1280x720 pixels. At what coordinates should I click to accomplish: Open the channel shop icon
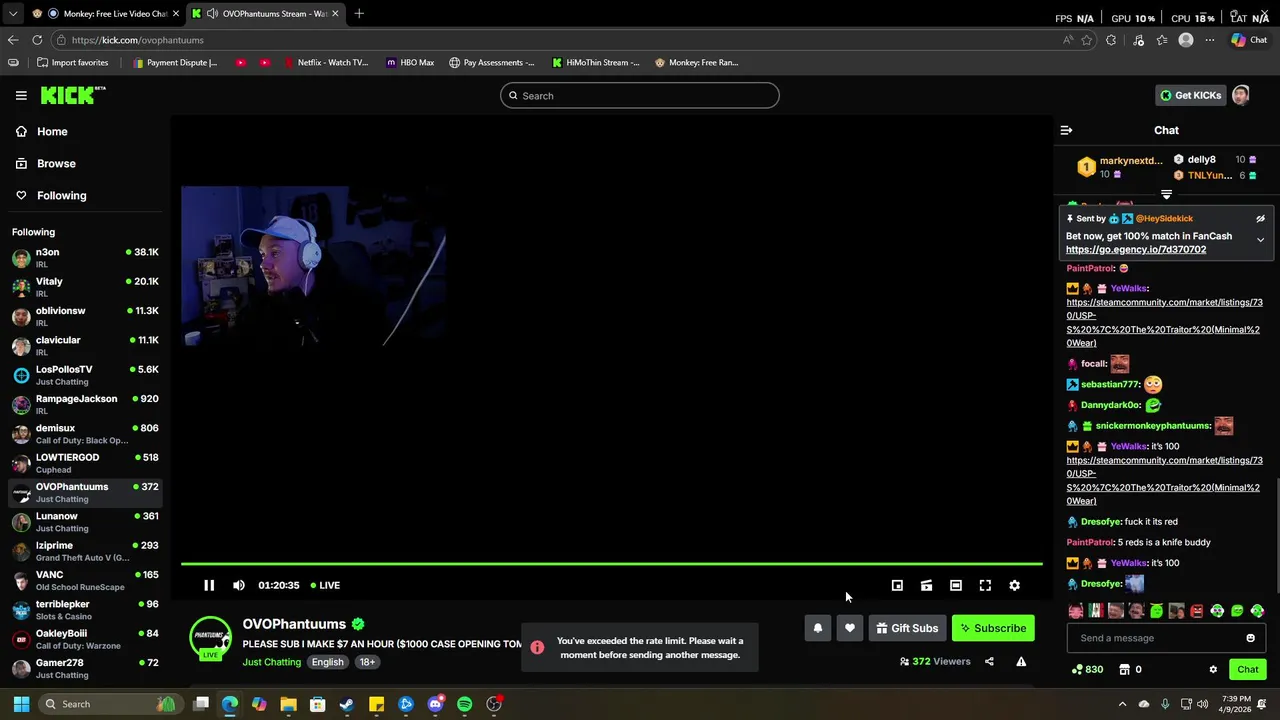pos(1124,670)
